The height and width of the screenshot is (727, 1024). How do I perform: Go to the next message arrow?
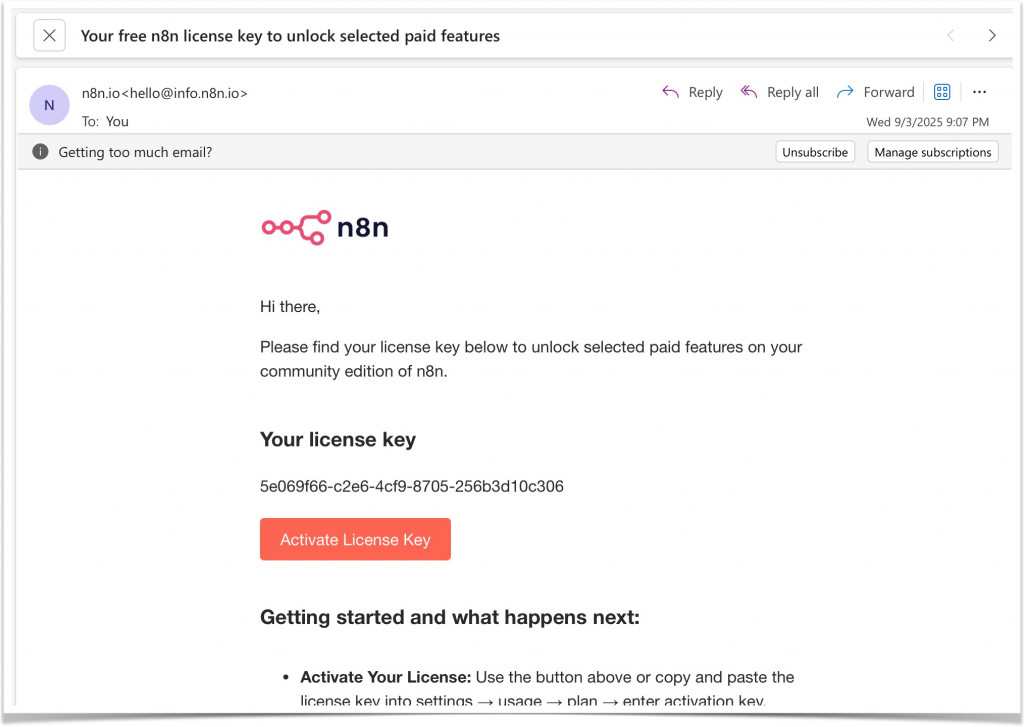[992, 35]
